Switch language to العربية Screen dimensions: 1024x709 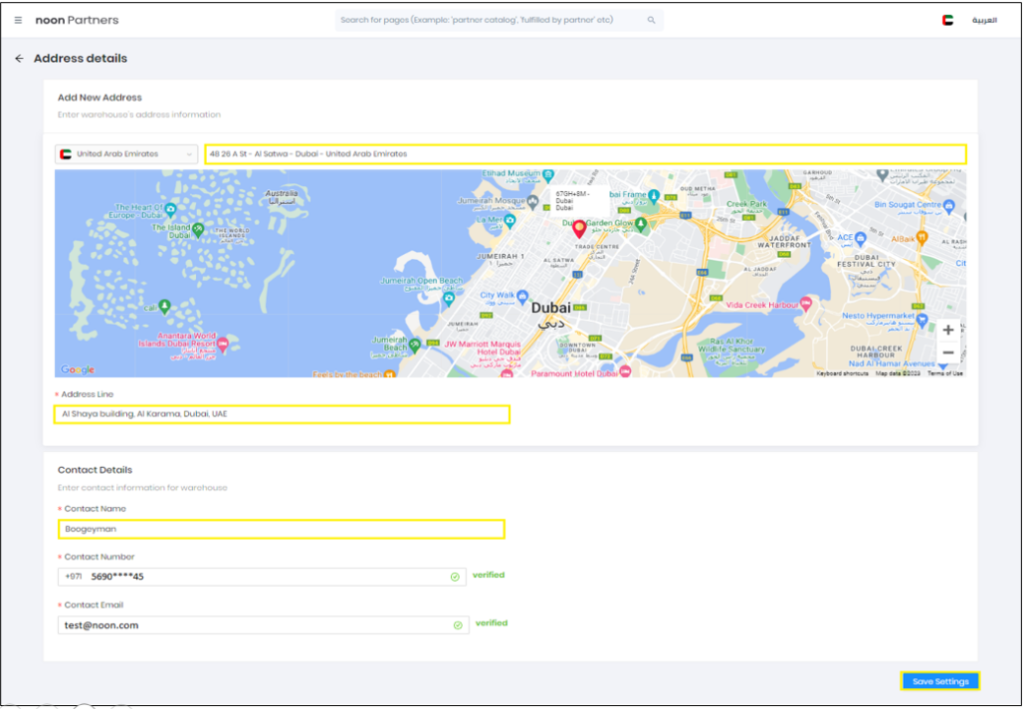click(x=984, y=20)
